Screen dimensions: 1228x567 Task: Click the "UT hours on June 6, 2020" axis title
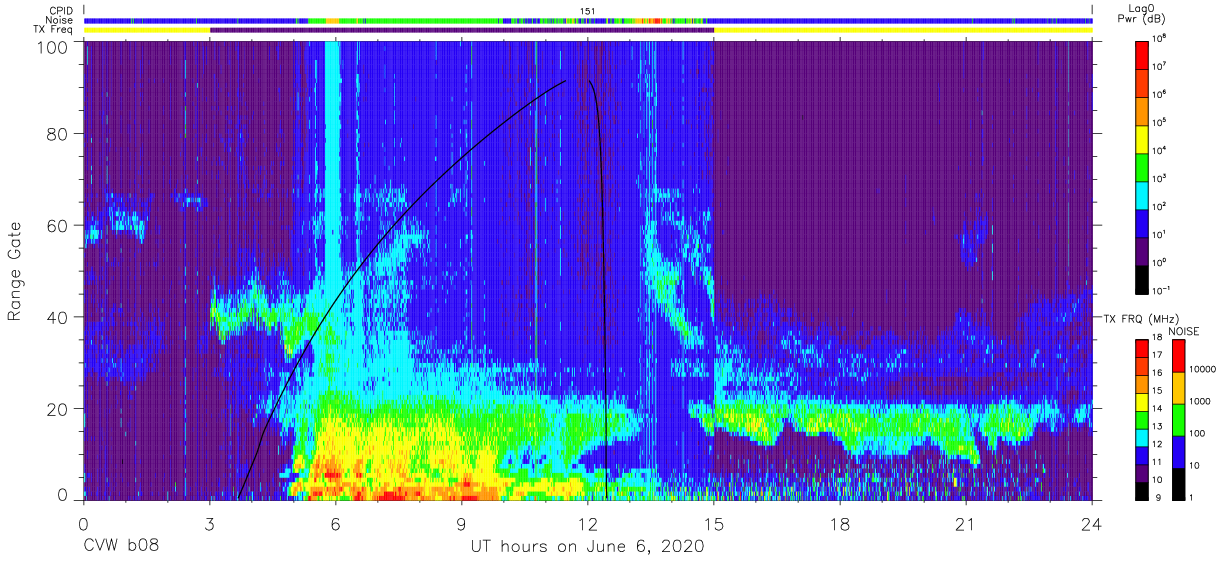click(588, 547)
